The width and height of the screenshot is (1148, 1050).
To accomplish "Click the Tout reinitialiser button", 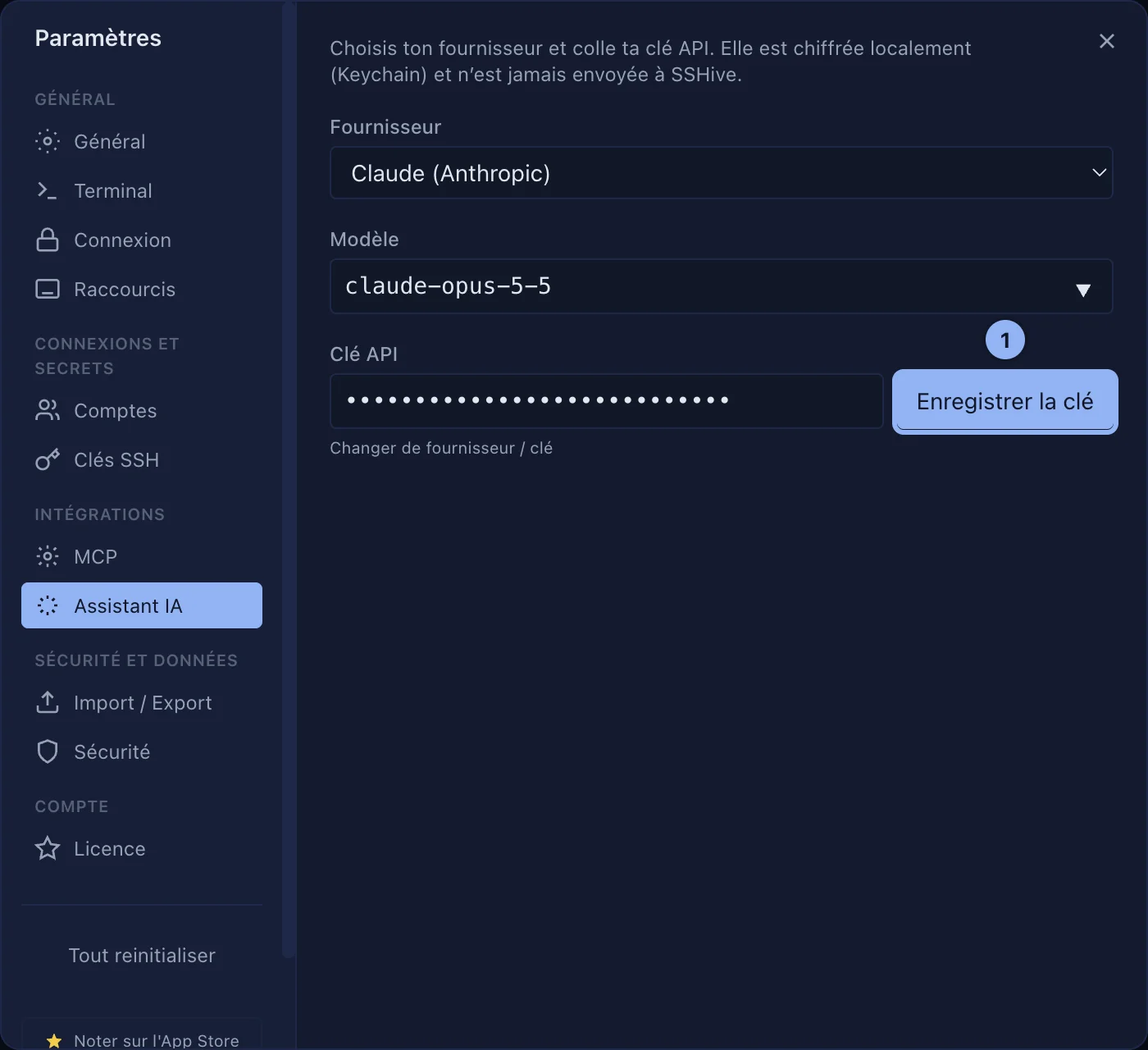I will pyautogui.click(x=142, y=956).
